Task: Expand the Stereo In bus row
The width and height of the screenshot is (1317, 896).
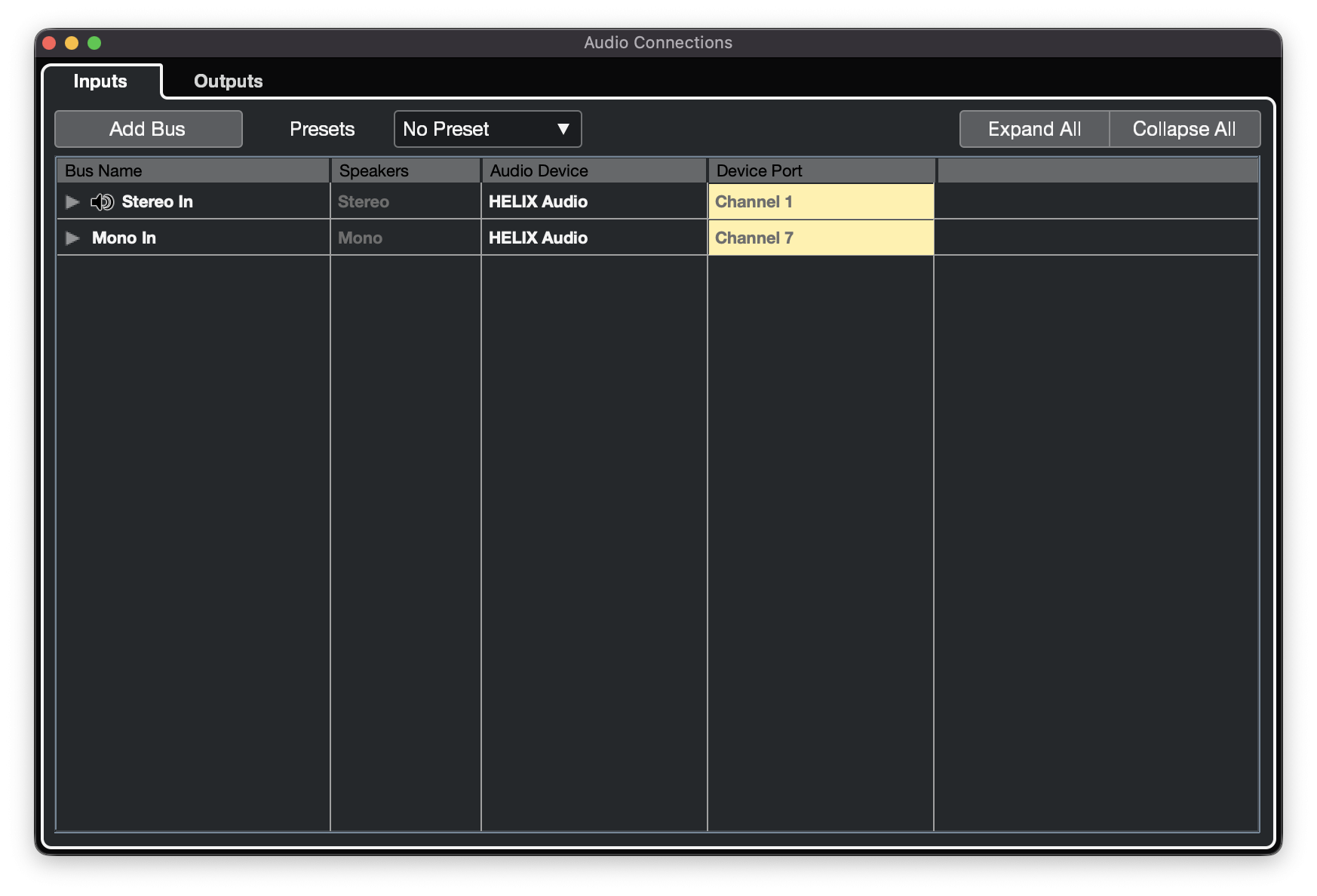Action: [72, 202]
